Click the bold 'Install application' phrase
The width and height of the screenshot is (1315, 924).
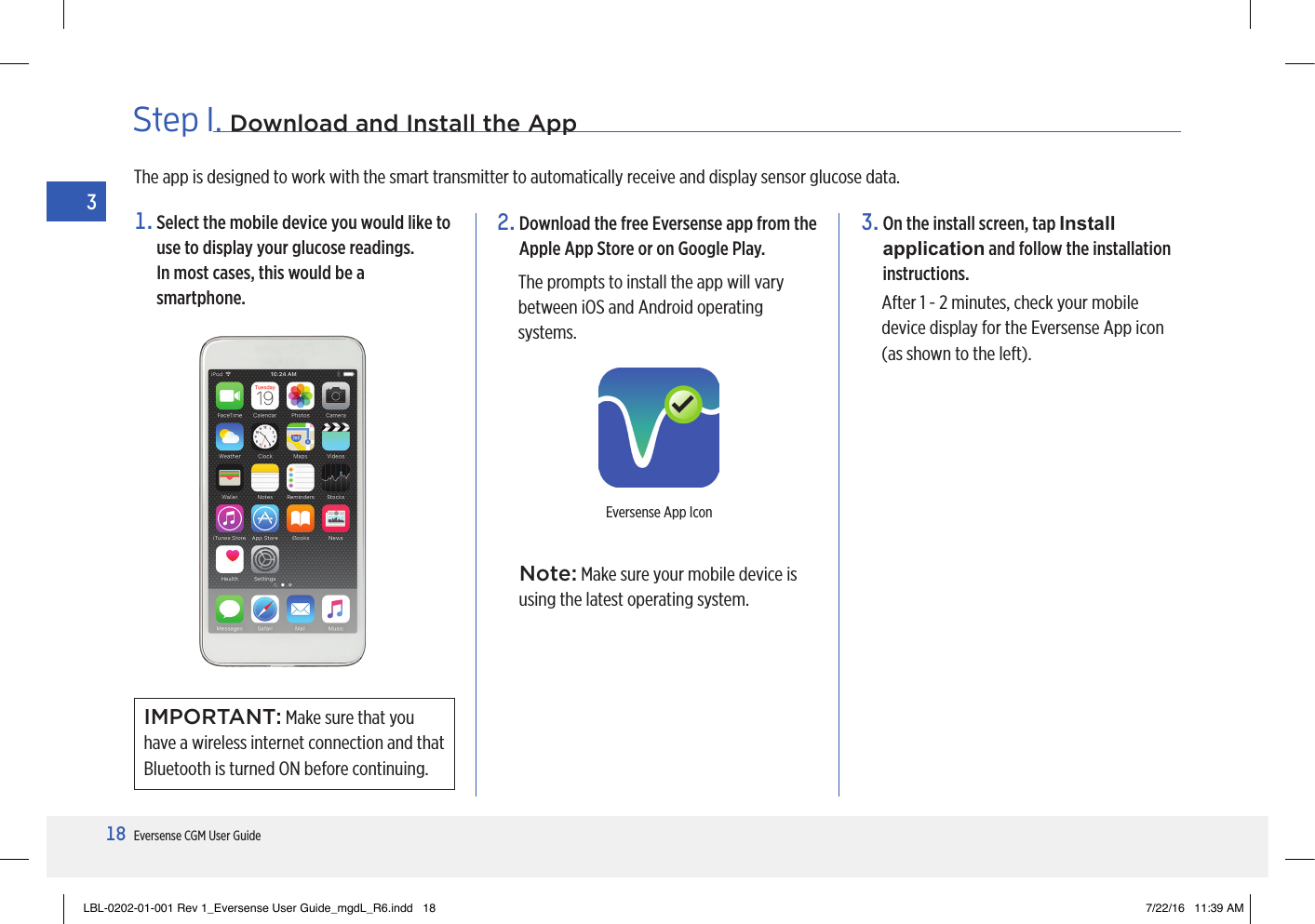(x=999, y=235)
